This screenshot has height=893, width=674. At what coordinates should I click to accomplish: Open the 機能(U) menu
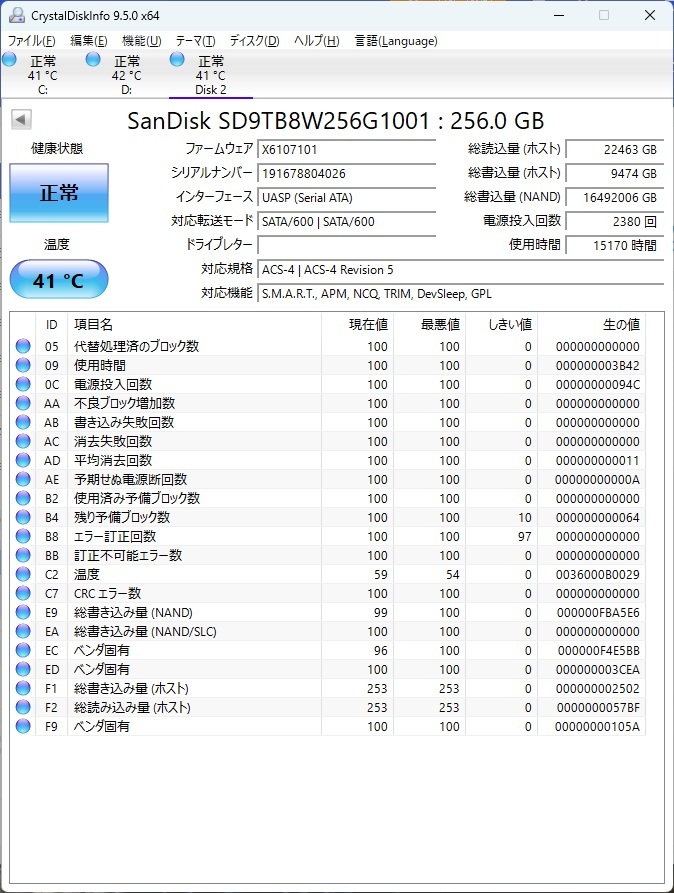click(142, 41)
